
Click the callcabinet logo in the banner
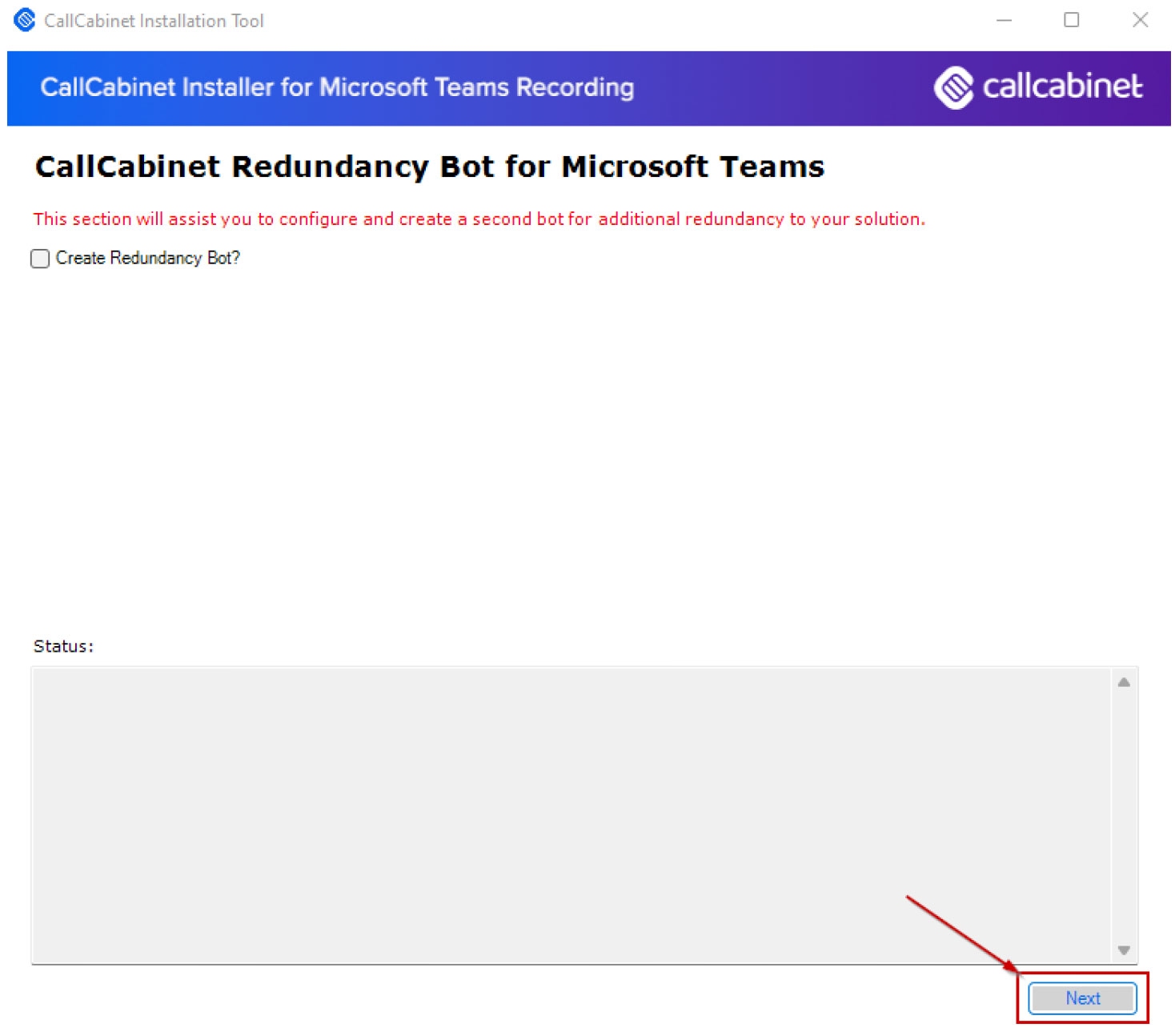[1041, 87]
